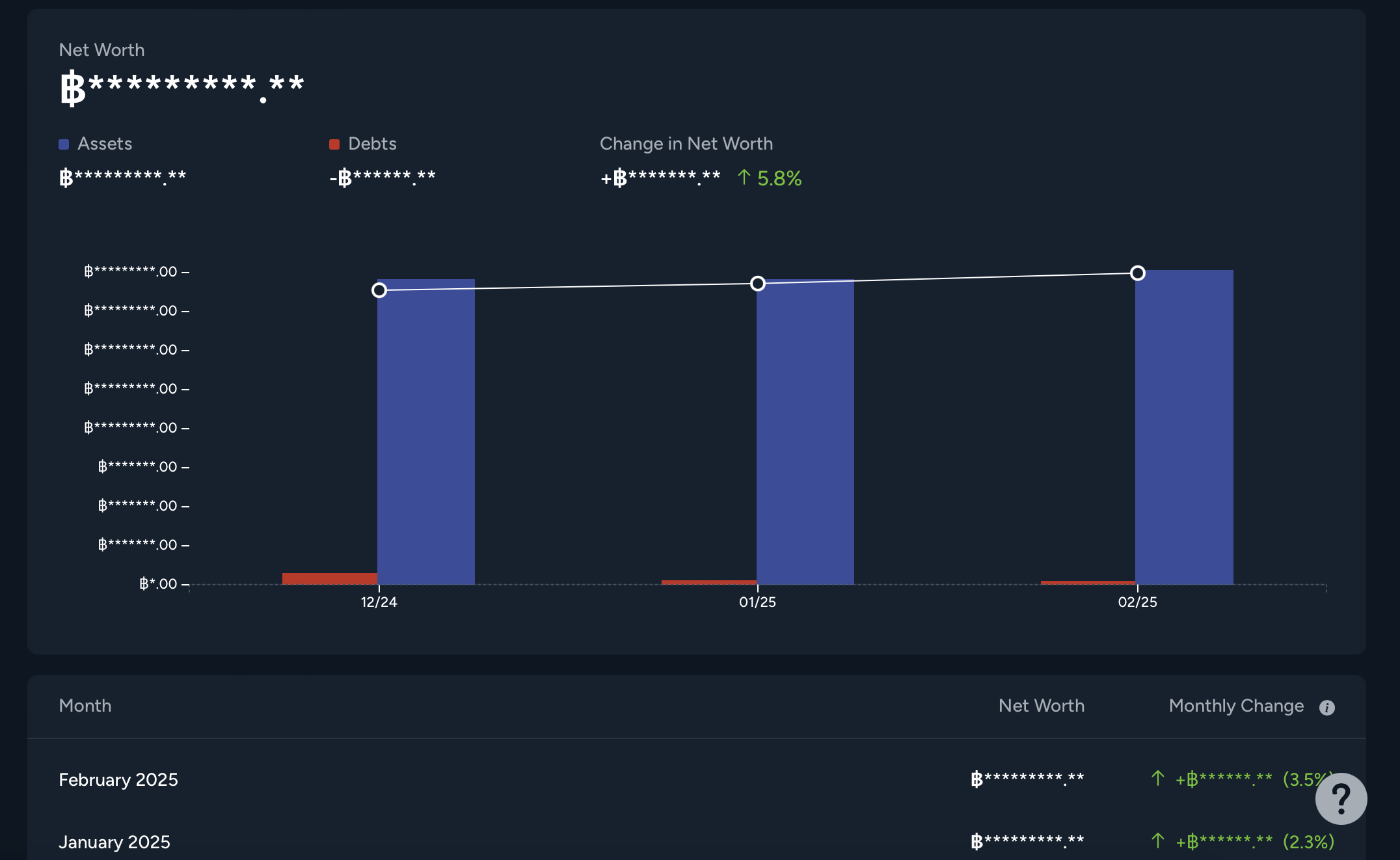
Task: Click the Assets legend label
Action: 105,144
